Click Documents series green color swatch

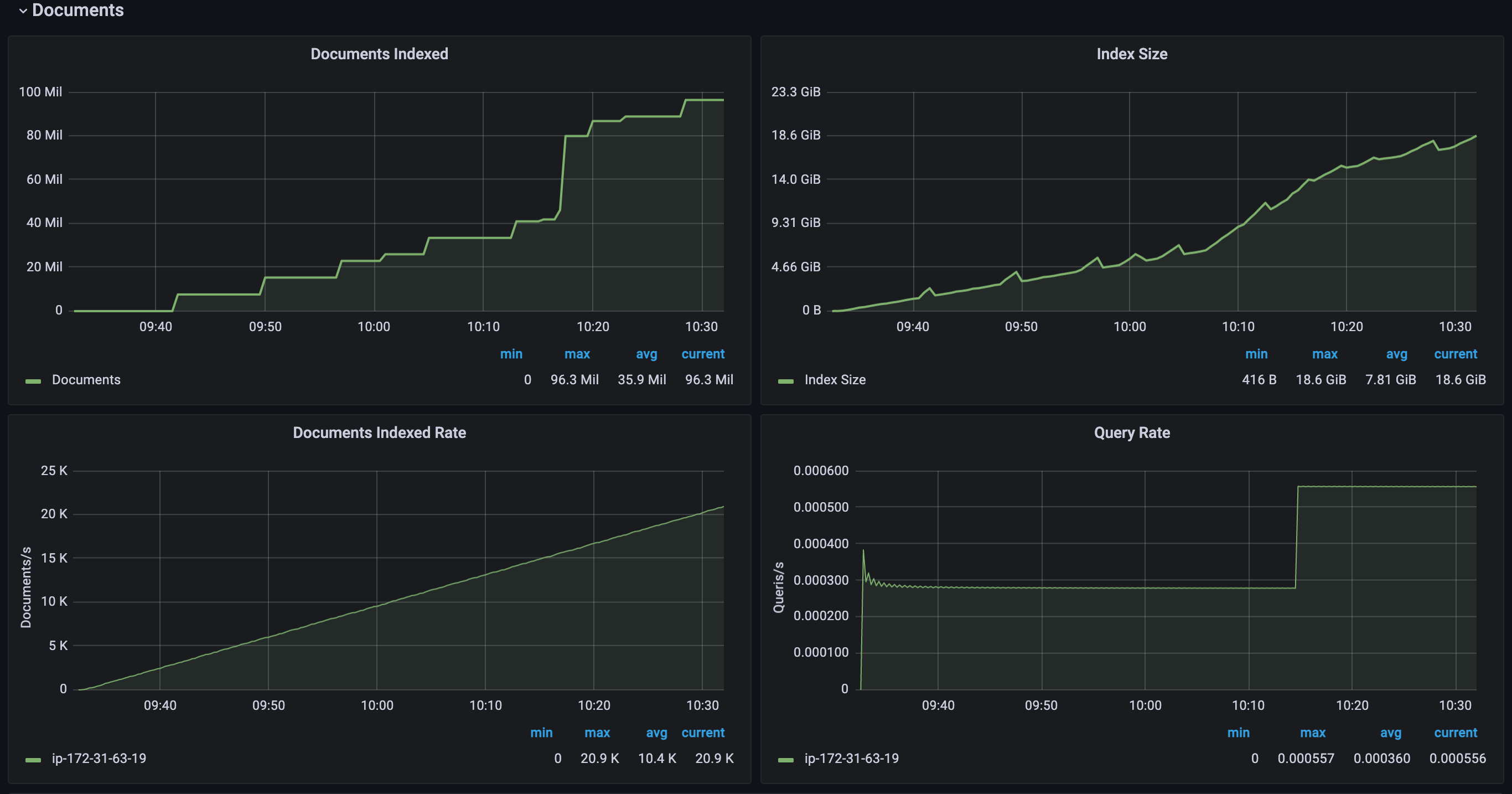[x=33, y=381]
